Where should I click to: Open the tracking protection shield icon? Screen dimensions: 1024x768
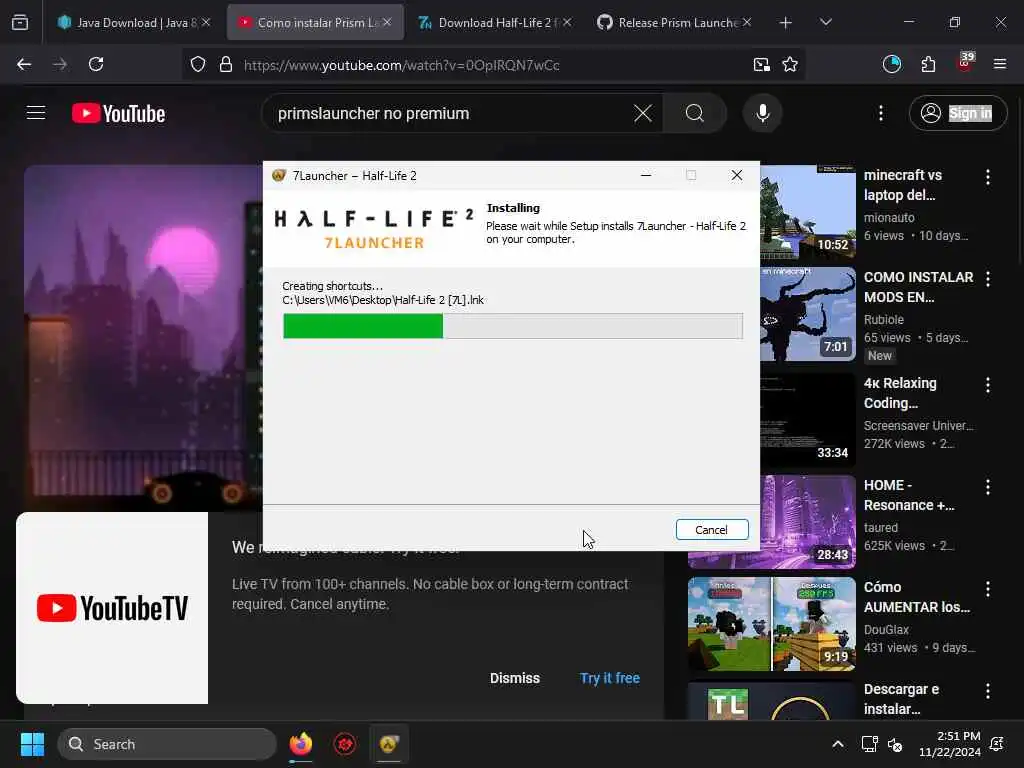click(198, 65)
